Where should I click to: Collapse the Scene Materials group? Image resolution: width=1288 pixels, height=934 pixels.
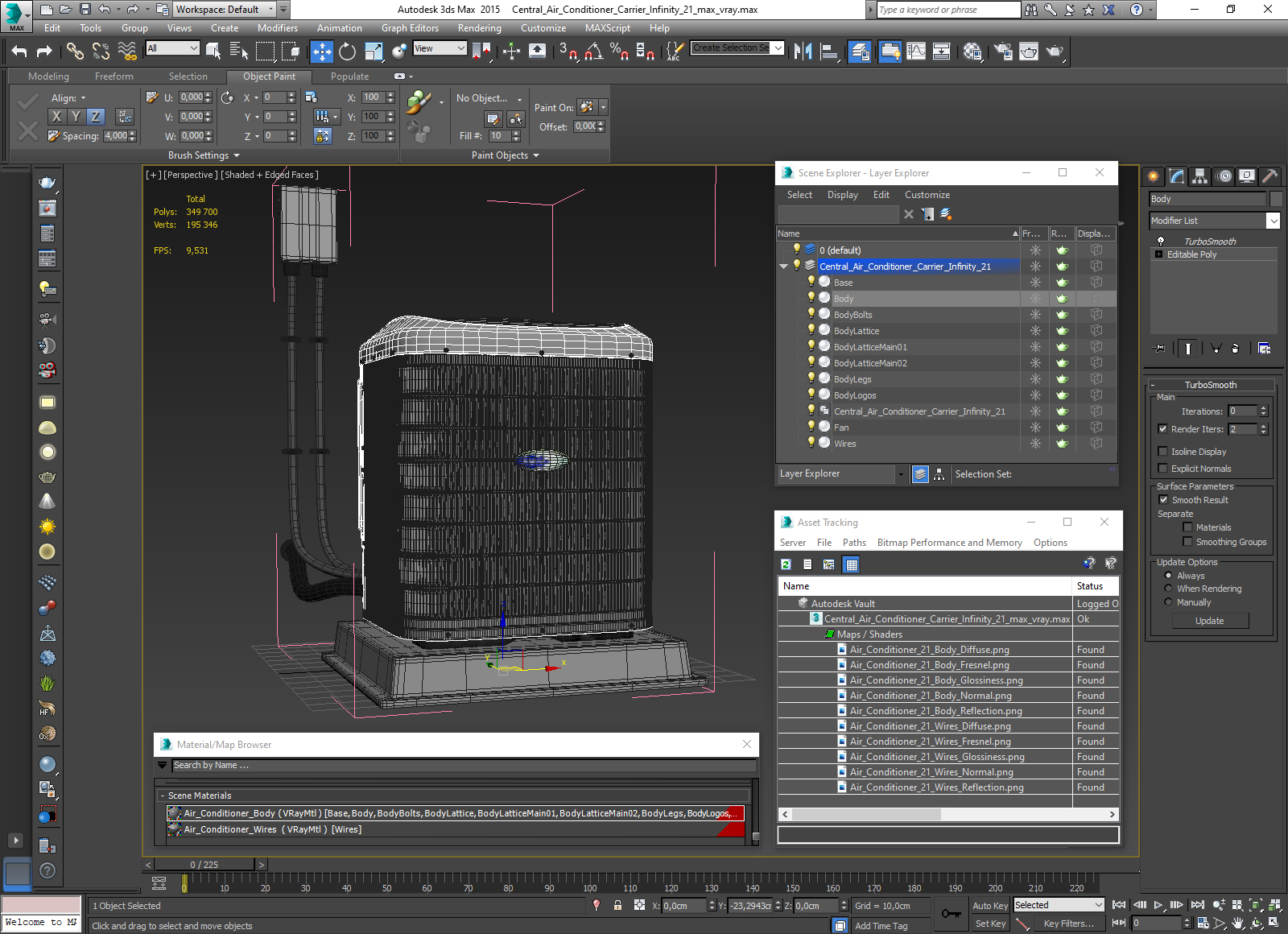(161, 796)
